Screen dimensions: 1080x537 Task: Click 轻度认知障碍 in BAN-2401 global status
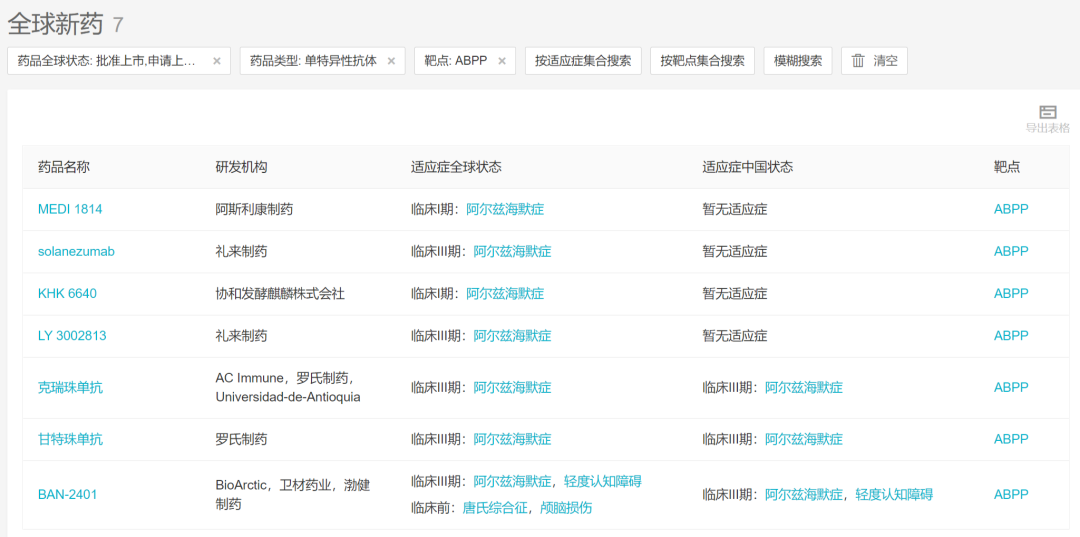tap(603, 481)
